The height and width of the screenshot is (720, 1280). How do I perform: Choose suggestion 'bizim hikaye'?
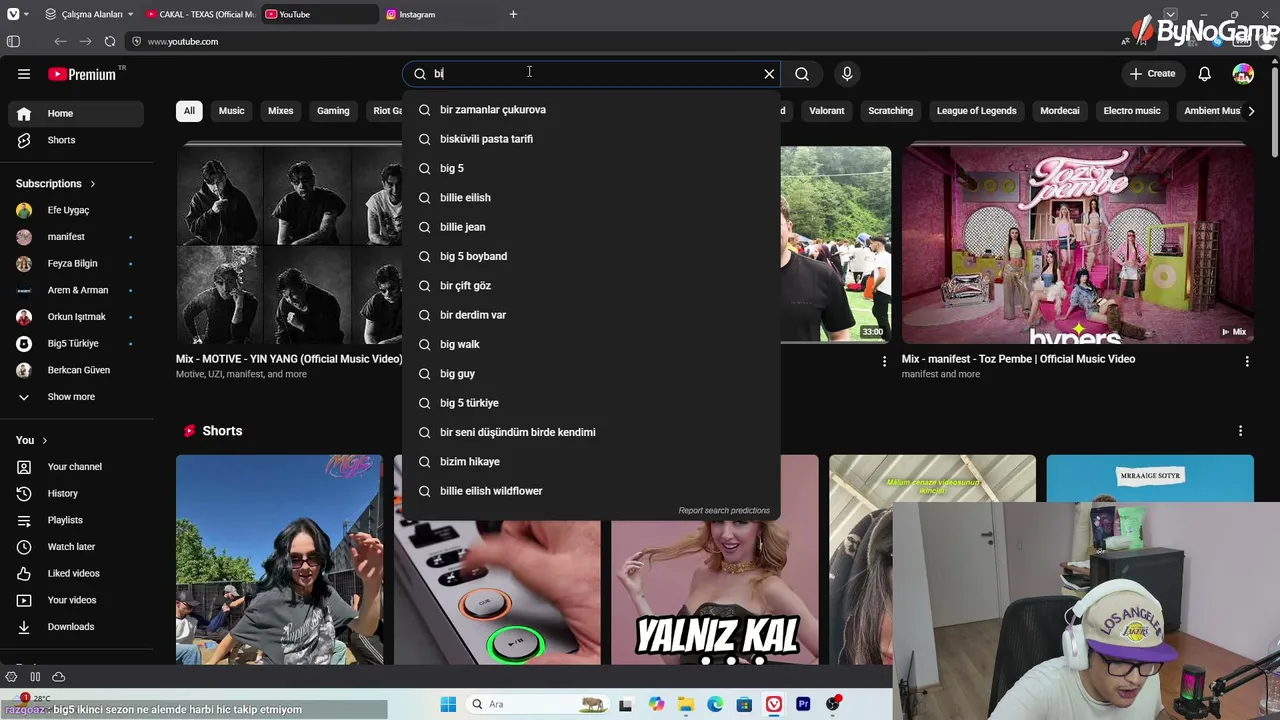coord(591,462)
